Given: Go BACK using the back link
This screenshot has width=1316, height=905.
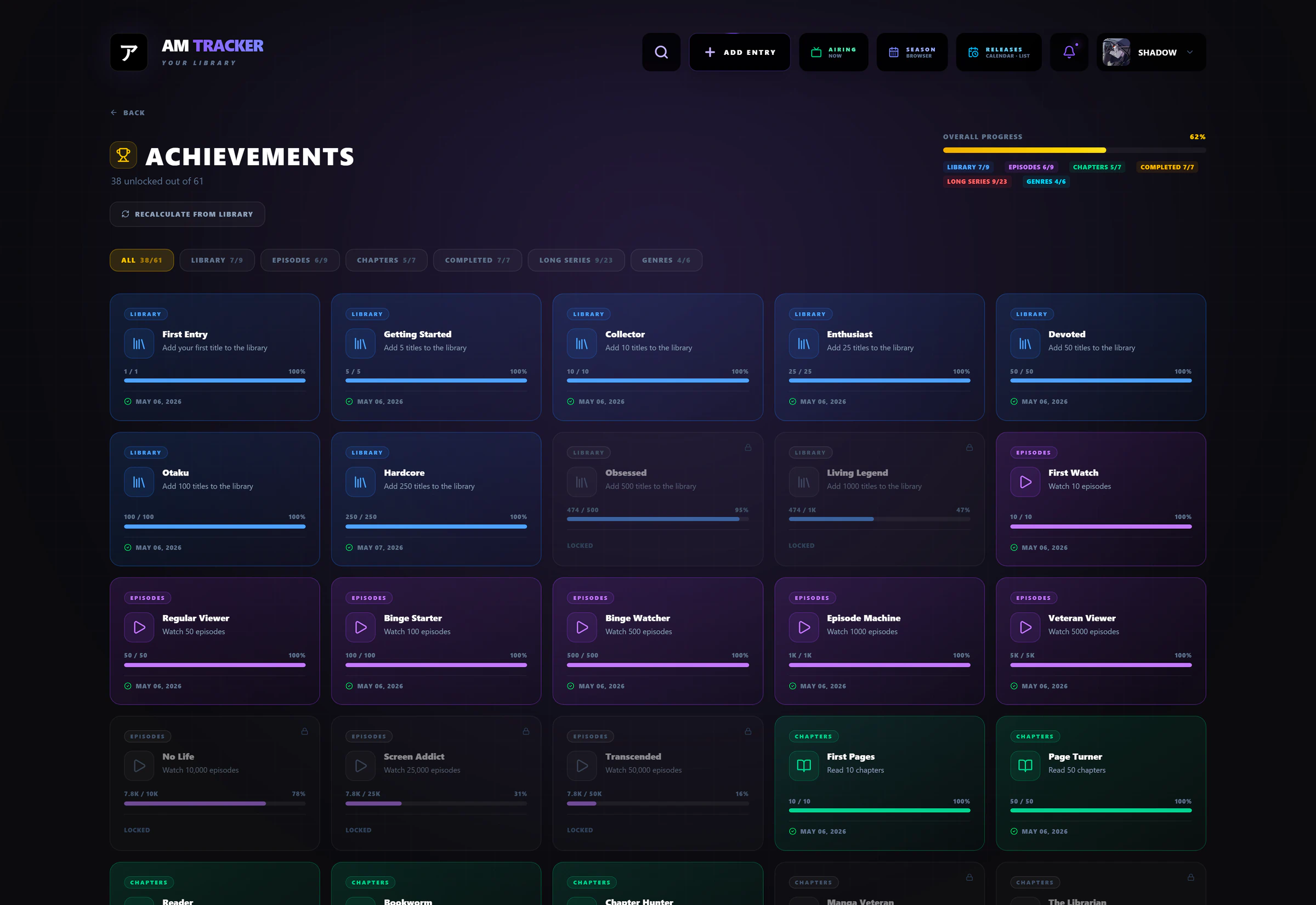Looking at the screenshot, I should [128, 113].
